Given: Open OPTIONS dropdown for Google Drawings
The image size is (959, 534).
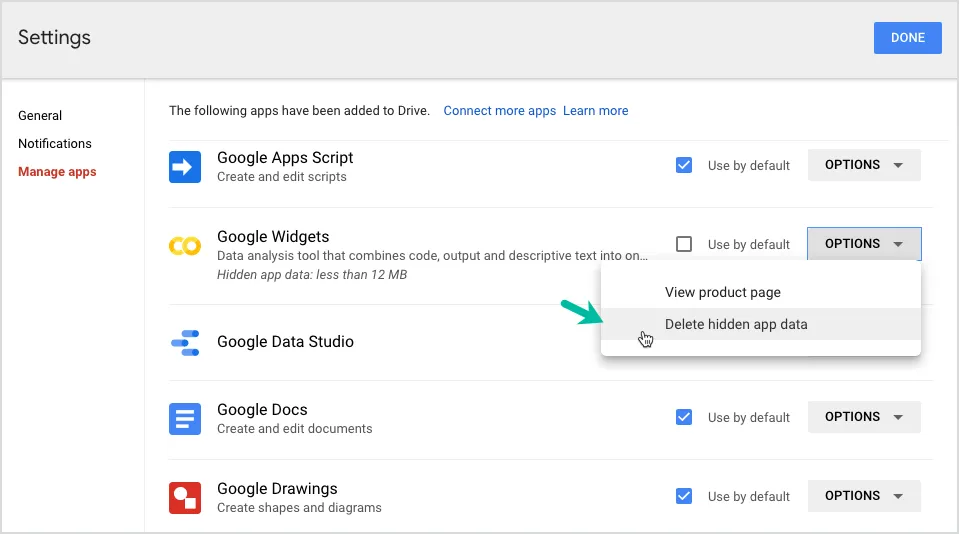Looking at the screenshot, I should click(864, 496).
